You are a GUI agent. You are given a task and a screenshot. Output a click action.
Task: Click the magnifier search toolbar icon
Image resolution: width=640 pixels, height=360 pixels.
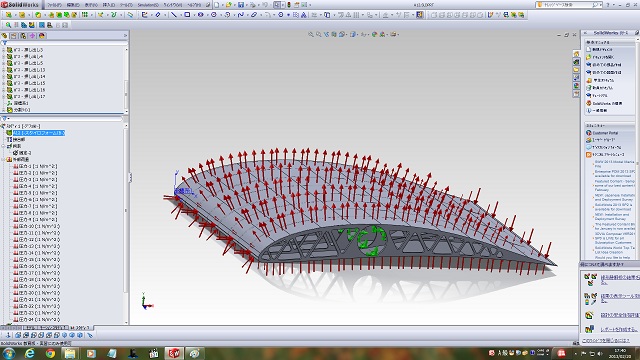[x=8, y=25]
